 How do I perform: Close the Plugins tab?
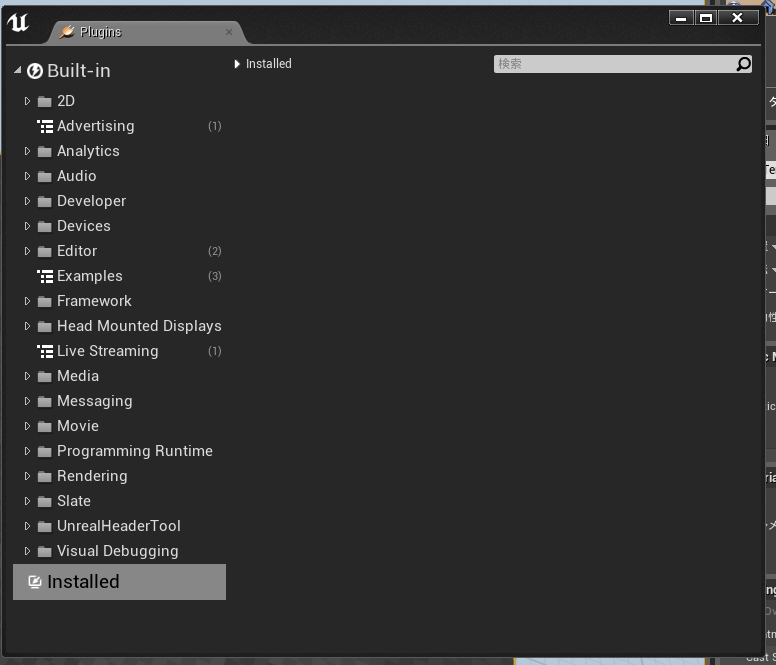click(229, 32)
